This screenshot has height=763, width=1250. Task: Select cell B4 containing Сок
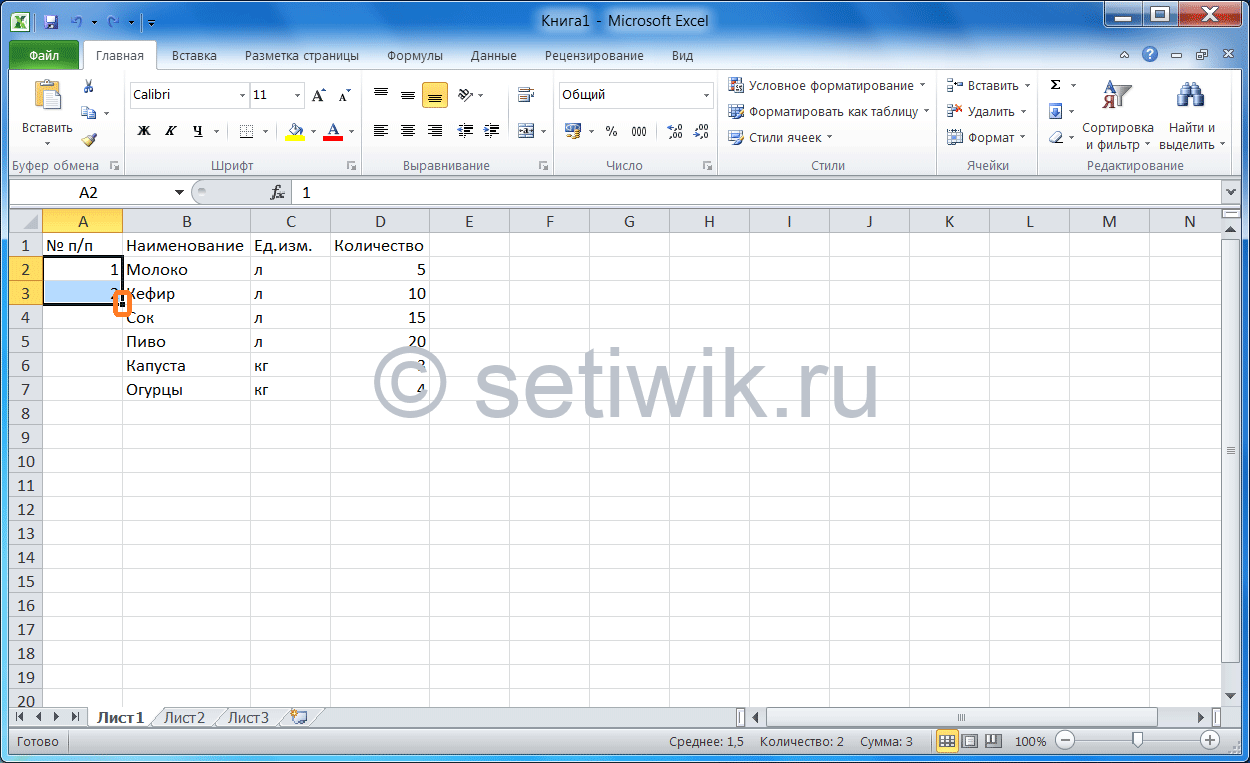[x=187, y=317]
